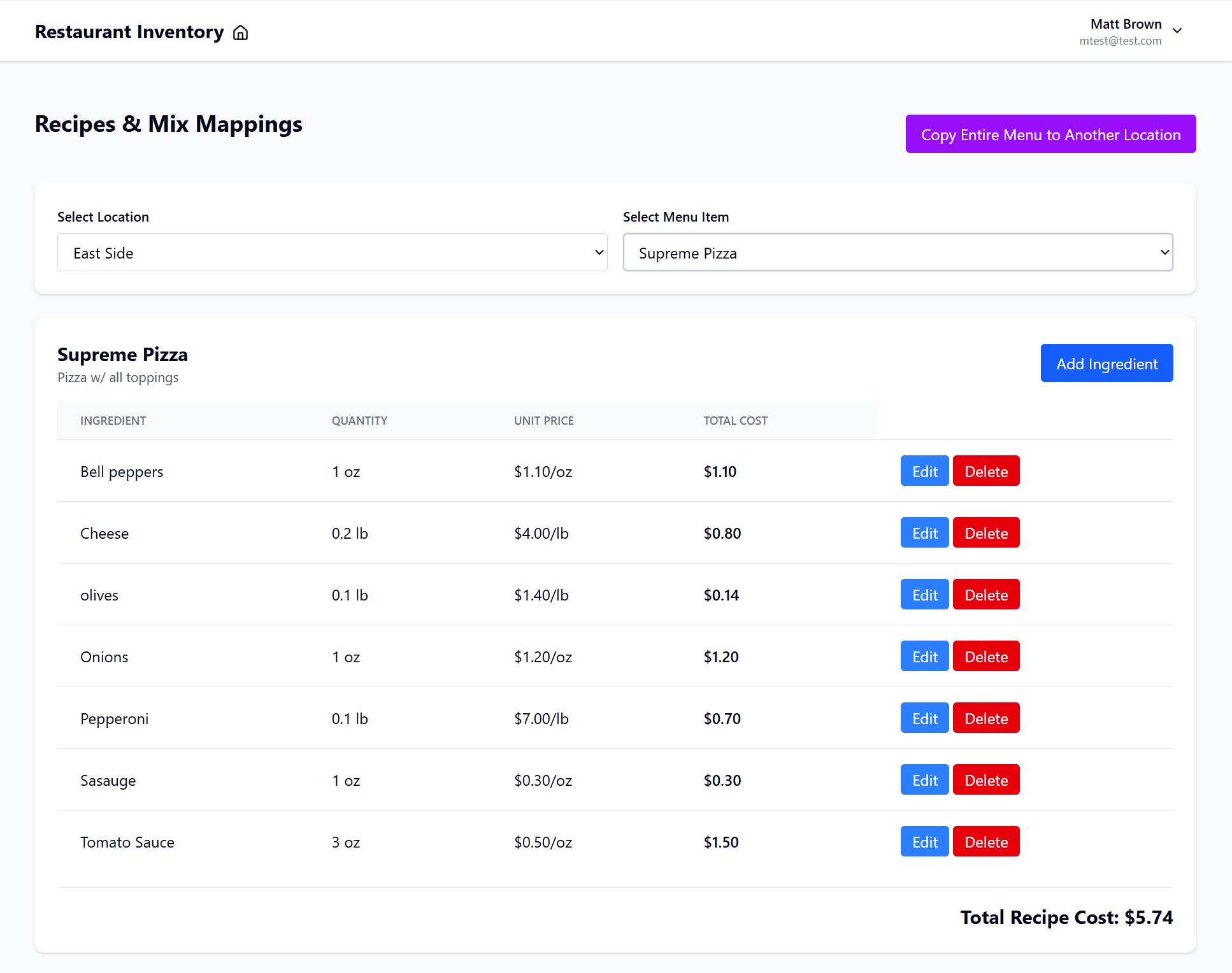The image size is (1232, 973).
Task: Open the Select Location dropdown
Action: 332,252
